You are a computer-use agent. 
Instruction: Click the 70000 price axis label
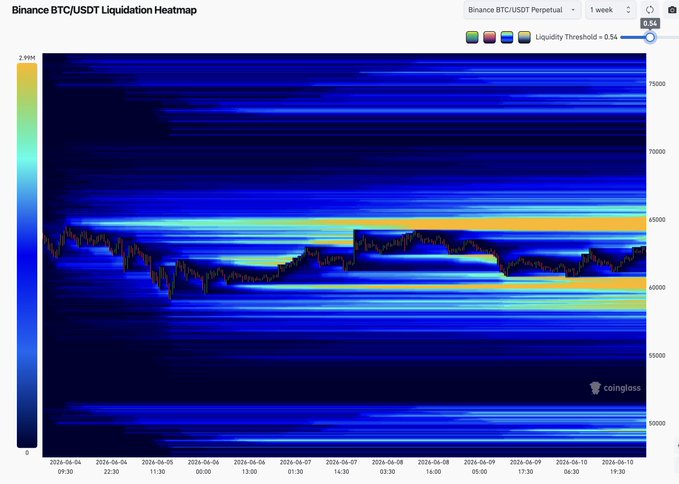click(657, 152)
